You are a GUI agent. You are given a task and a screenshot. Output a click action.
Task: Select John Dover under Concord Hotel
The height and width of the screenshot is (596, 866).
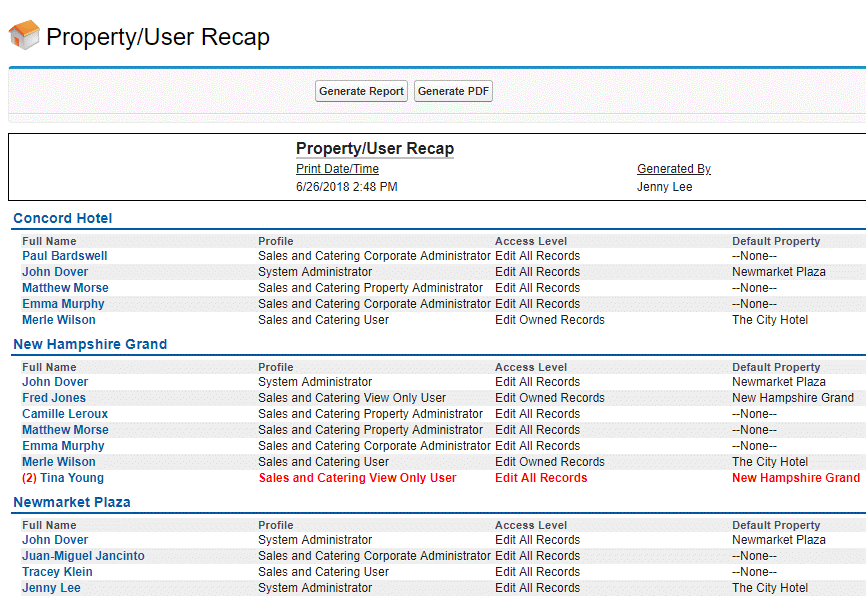pyautogui.click(x=55, y=272)
